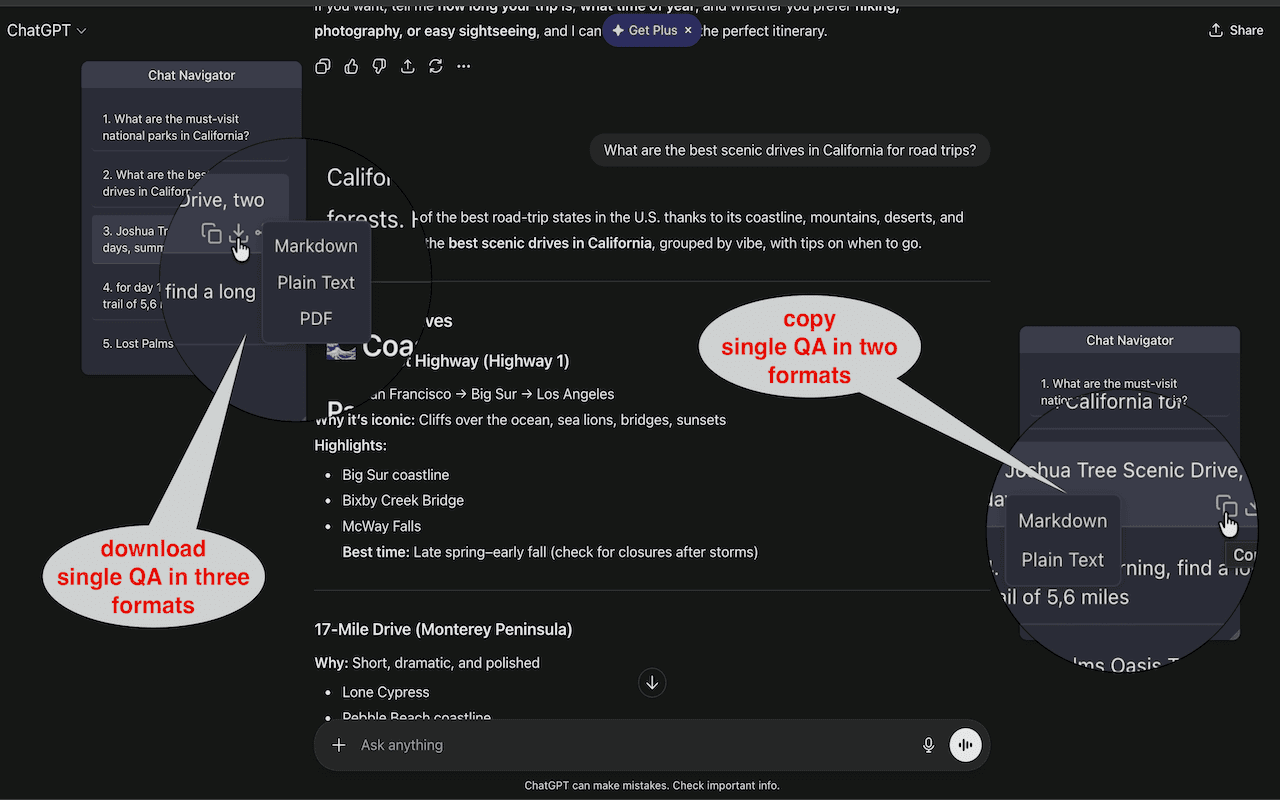Launch voice mode with the waveform icon
Viewport: 1280px width, 800px height.
(x=965, y=745)
